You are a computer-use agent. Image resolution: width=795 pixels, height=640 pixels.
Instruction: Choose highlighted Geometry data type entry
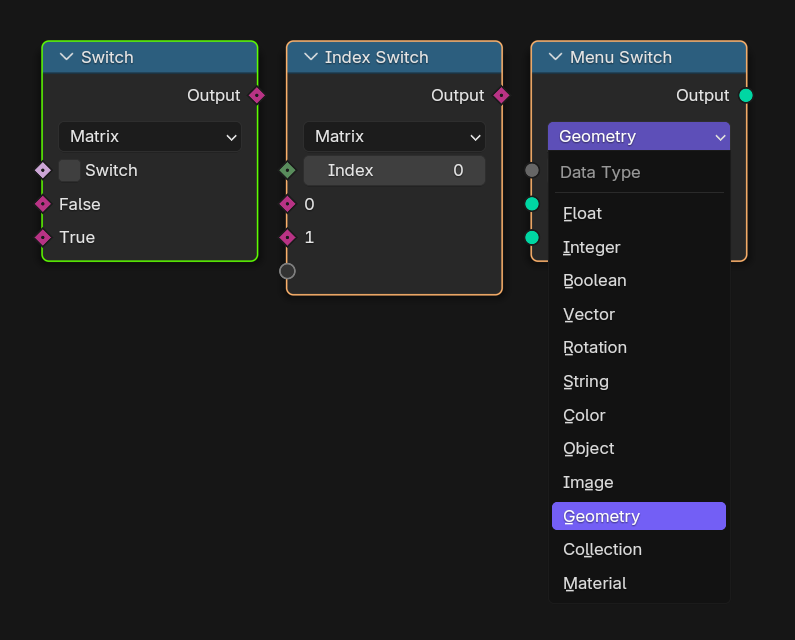(x=639, y=516)
